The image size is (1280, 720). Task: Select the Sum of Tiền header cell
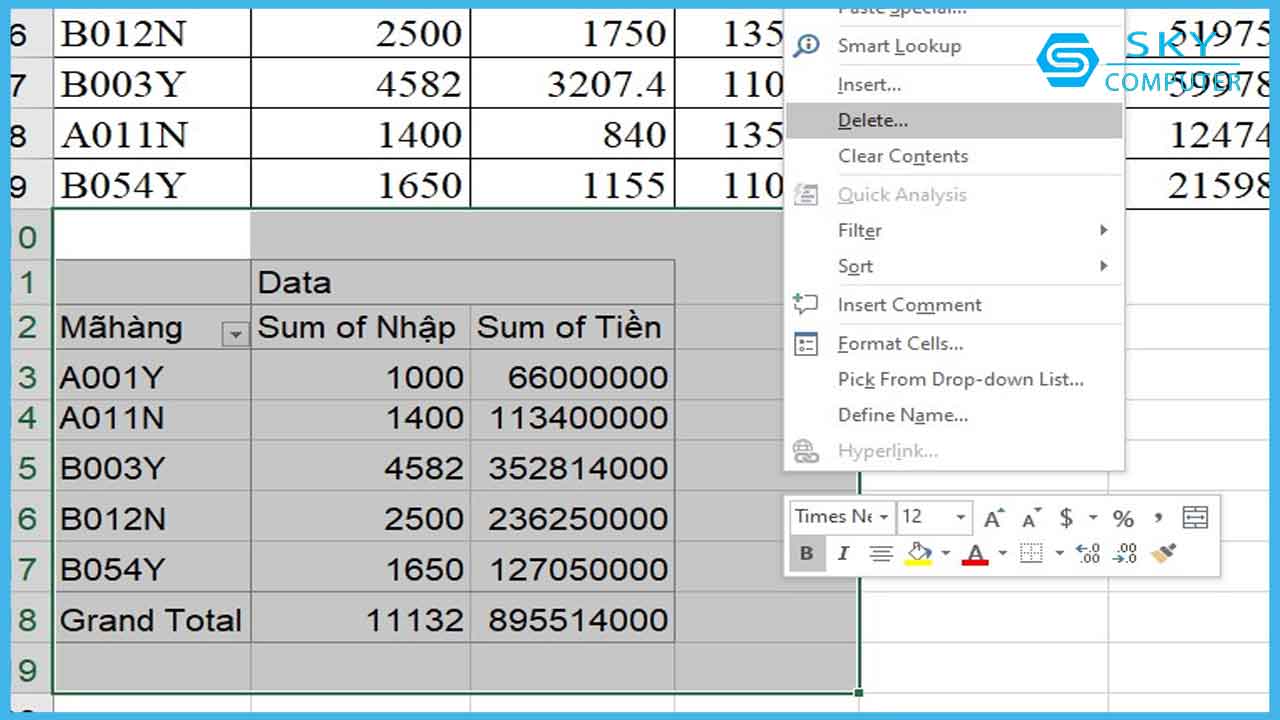tap(572, 327)
